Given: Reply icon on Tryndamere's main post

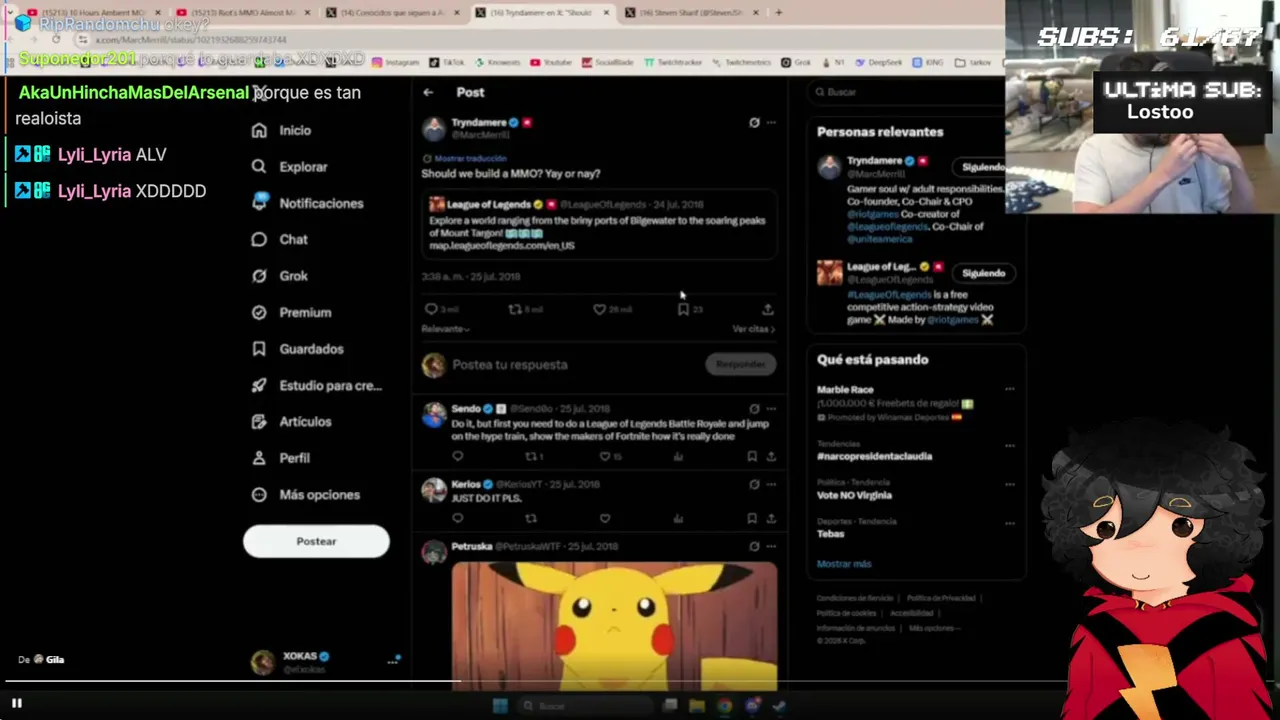Looking at the screenshot, I should click(x=431, y=310).
